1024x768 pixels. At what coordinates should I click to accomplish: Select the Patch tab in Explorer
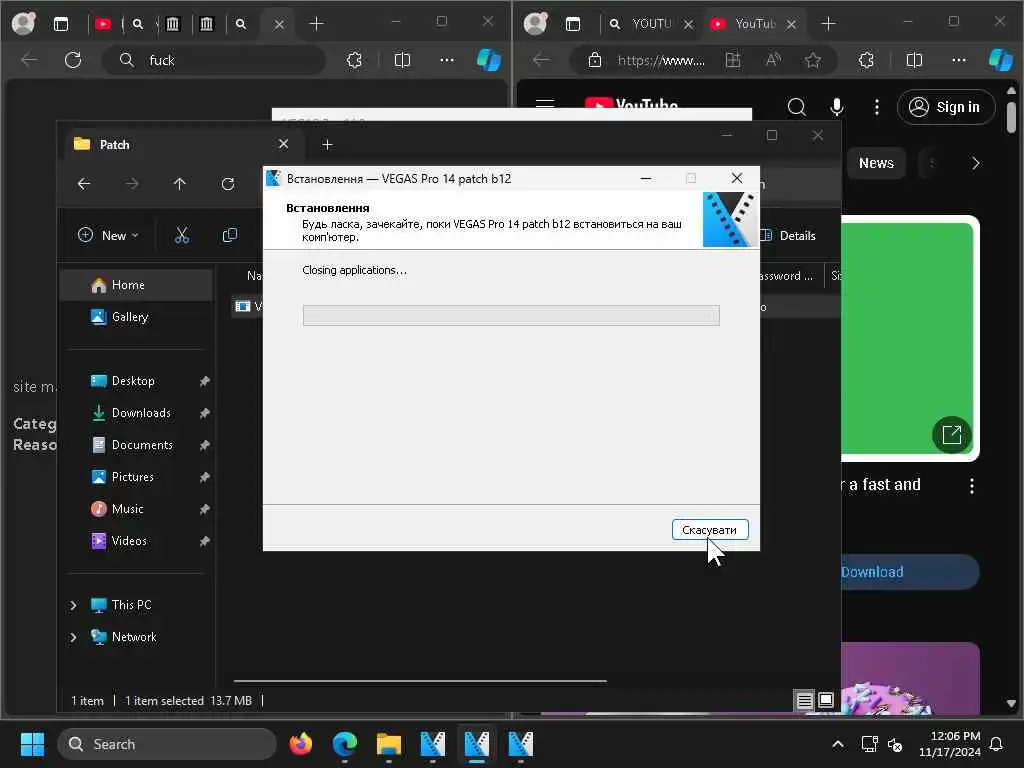click(x=182, y=144)
